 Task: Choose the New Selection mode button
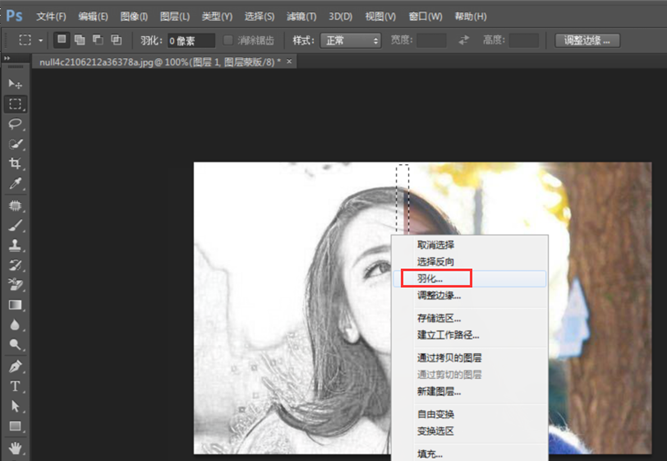pyautogui.click(x=62, y=40)
